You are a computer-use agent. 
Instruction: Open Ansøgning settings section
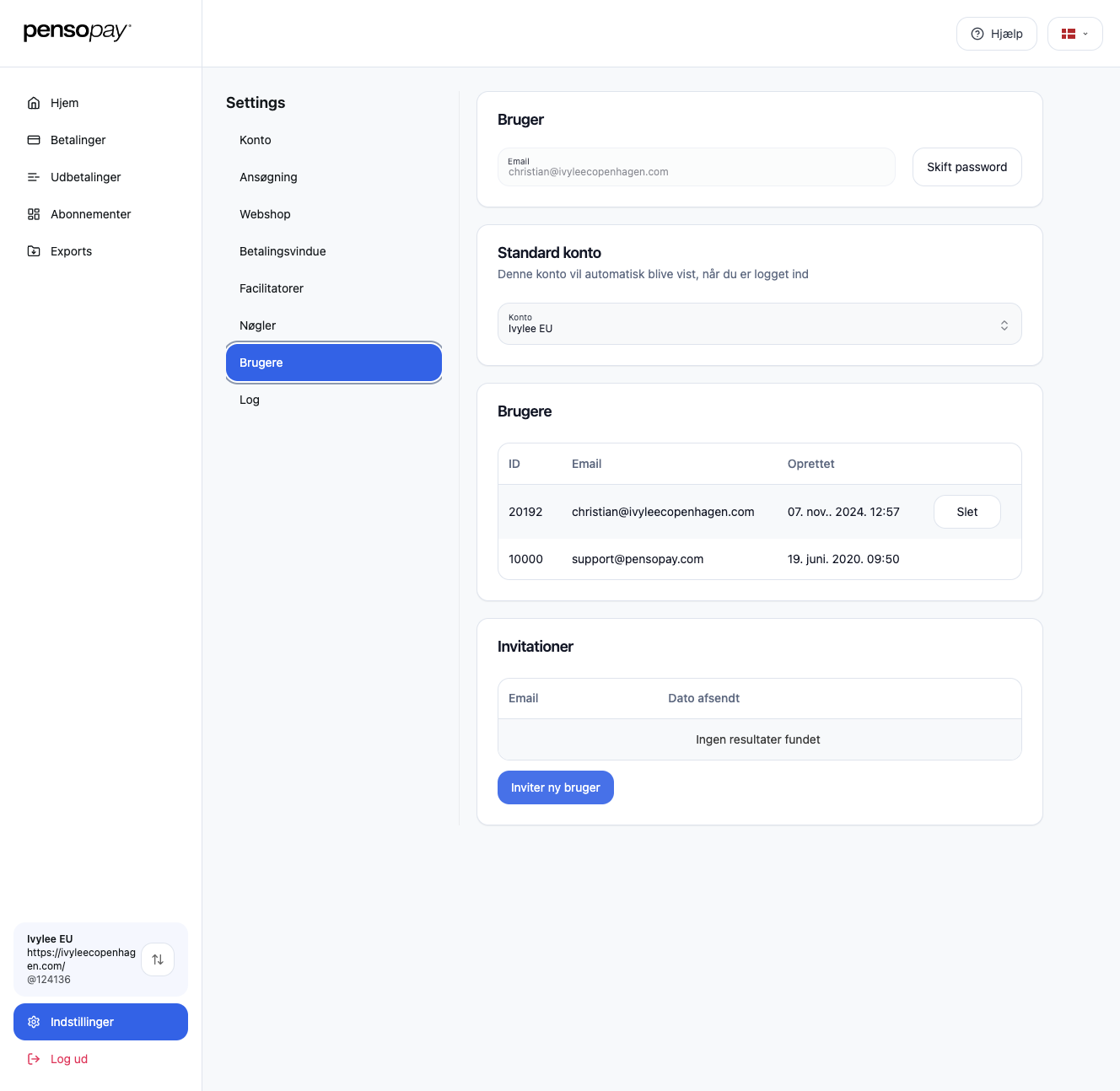click(334, 177)
